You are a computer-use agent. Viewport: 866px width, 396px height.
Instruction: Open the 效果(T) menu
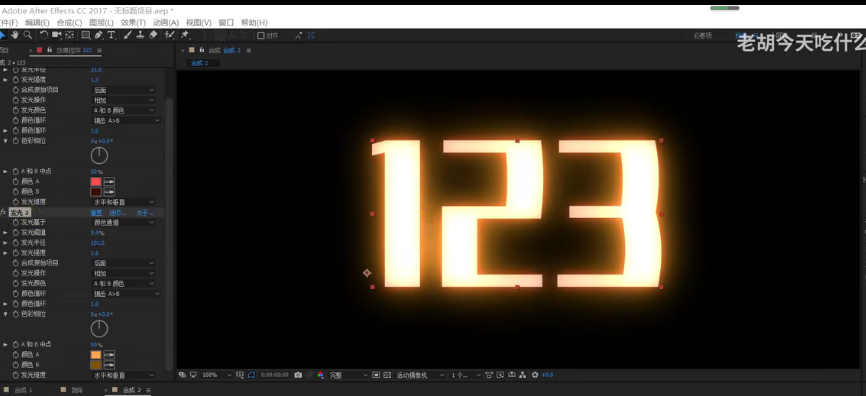[133, 23]
